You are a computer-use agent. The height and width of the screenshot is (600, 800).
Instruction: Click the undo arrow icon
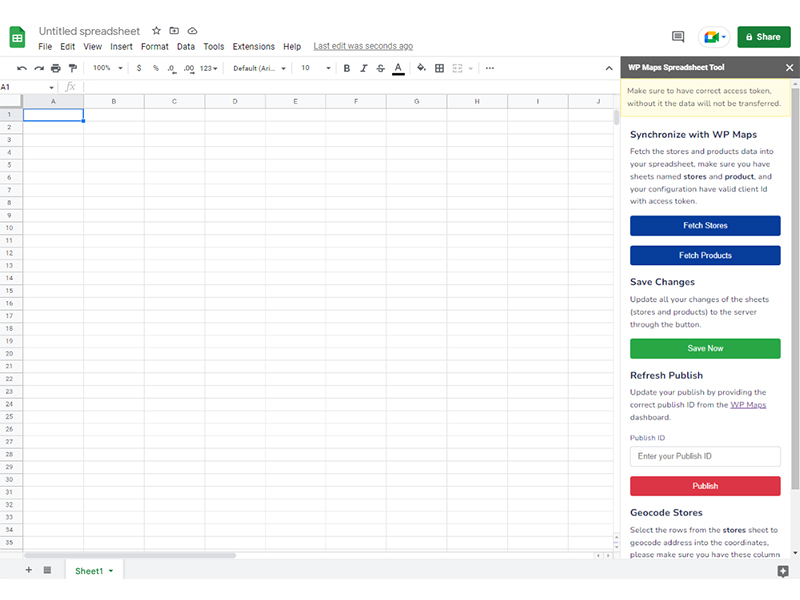pyautogui.click(x=22, y=68)
